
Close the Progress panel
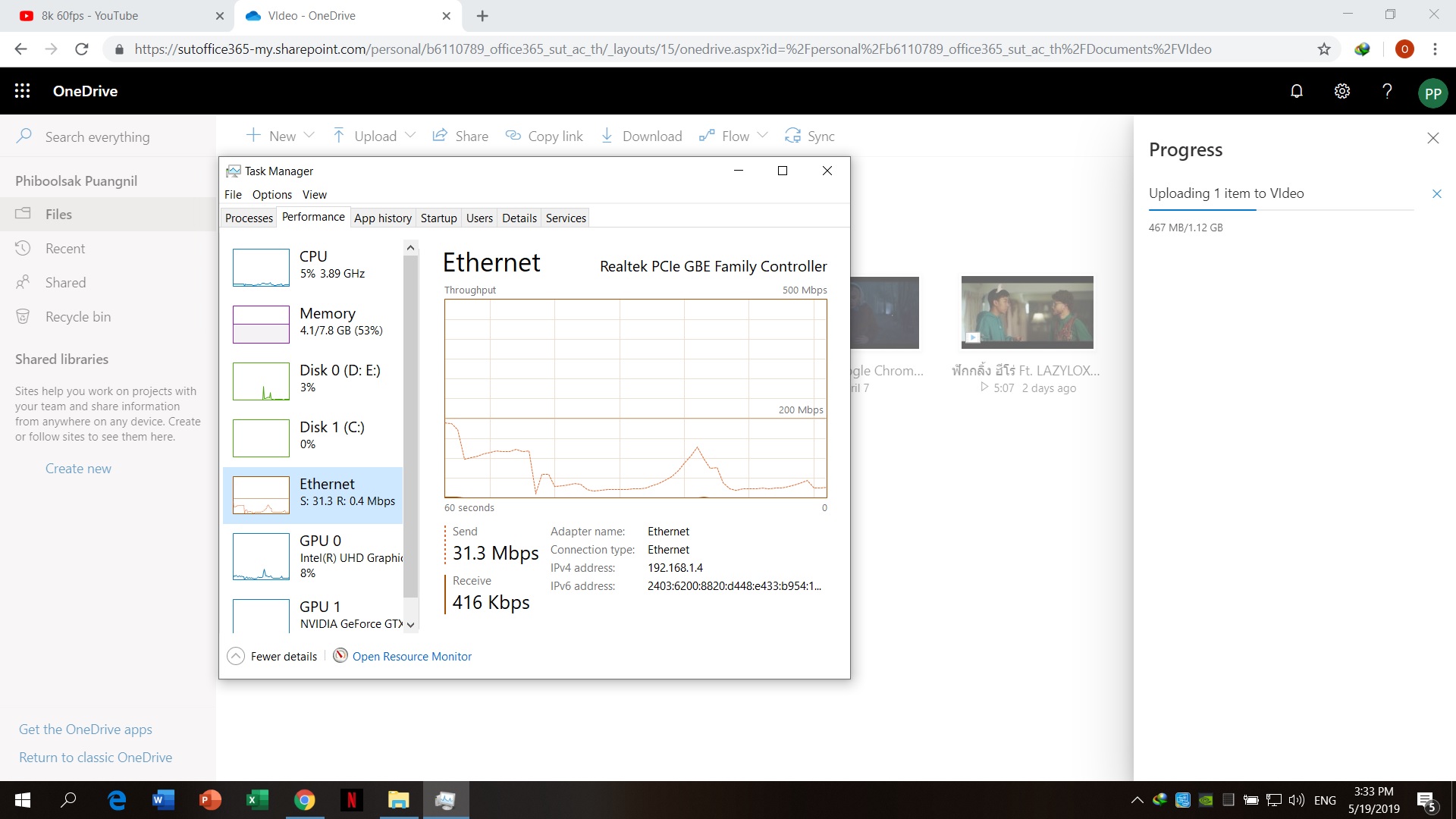(x=1432, y=138)
